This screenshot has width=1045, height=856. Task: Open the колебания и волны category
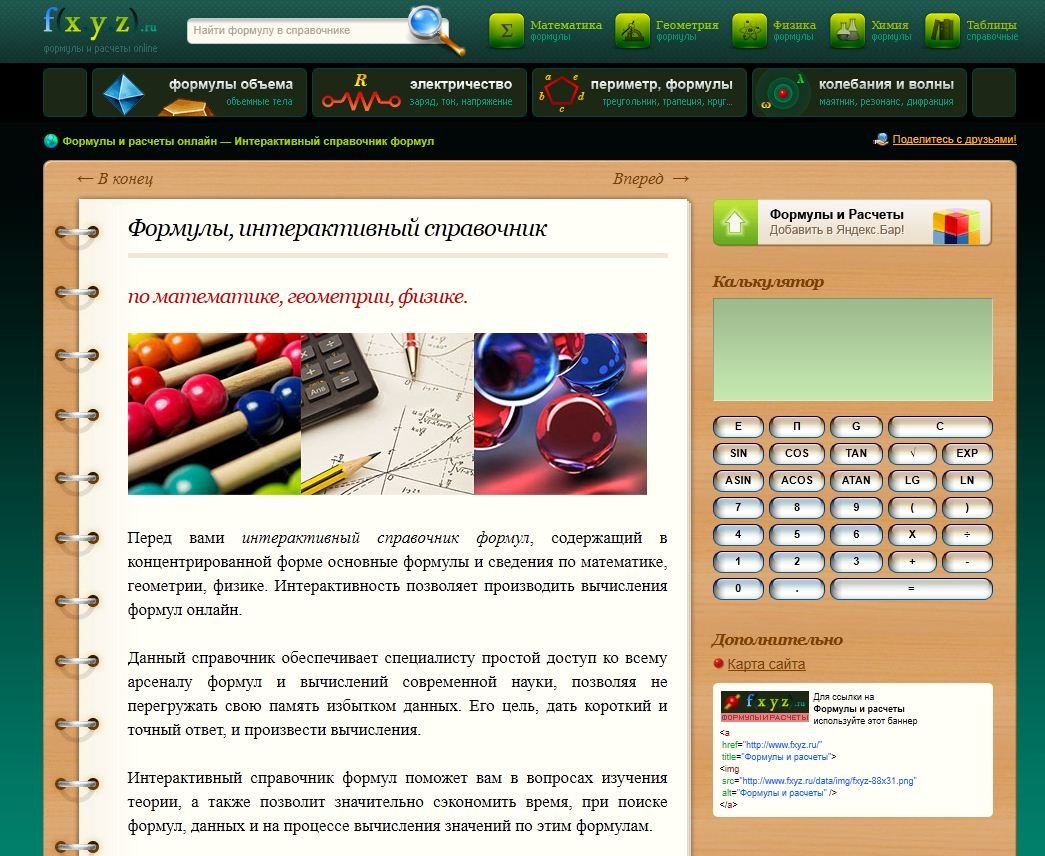tap(859, 92)
